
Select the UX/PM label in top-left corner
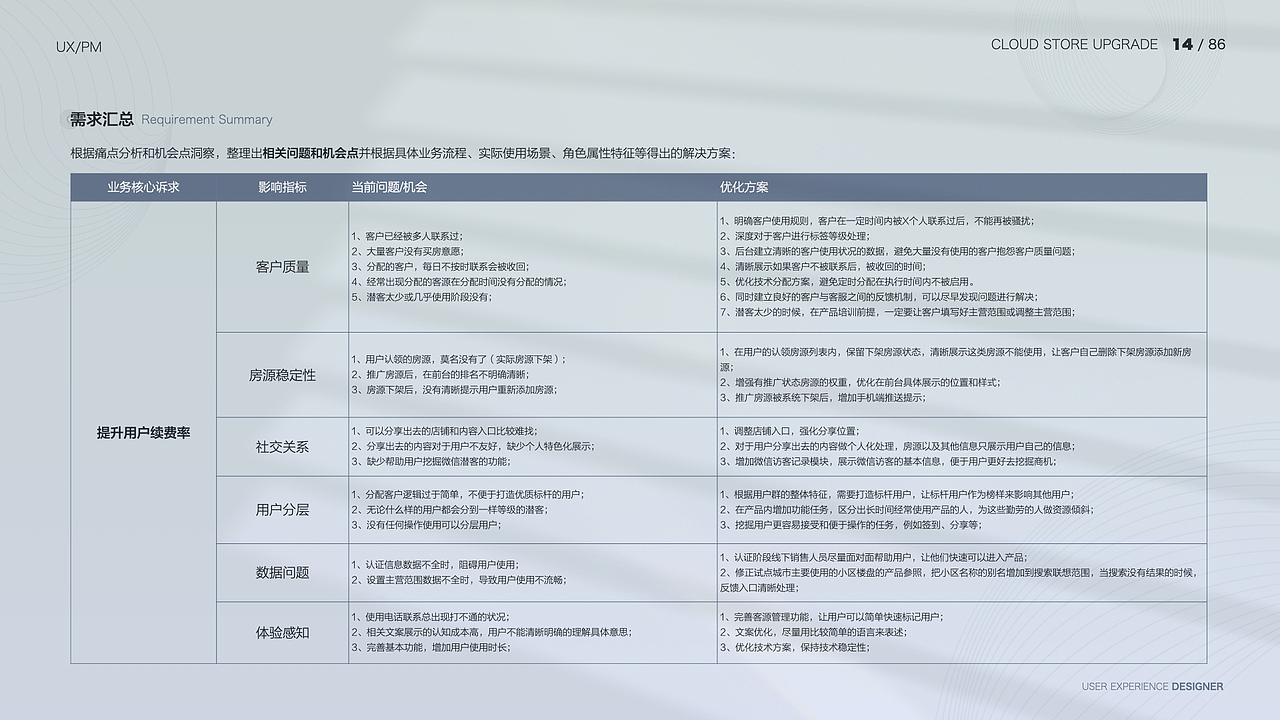tap(78, 46)
